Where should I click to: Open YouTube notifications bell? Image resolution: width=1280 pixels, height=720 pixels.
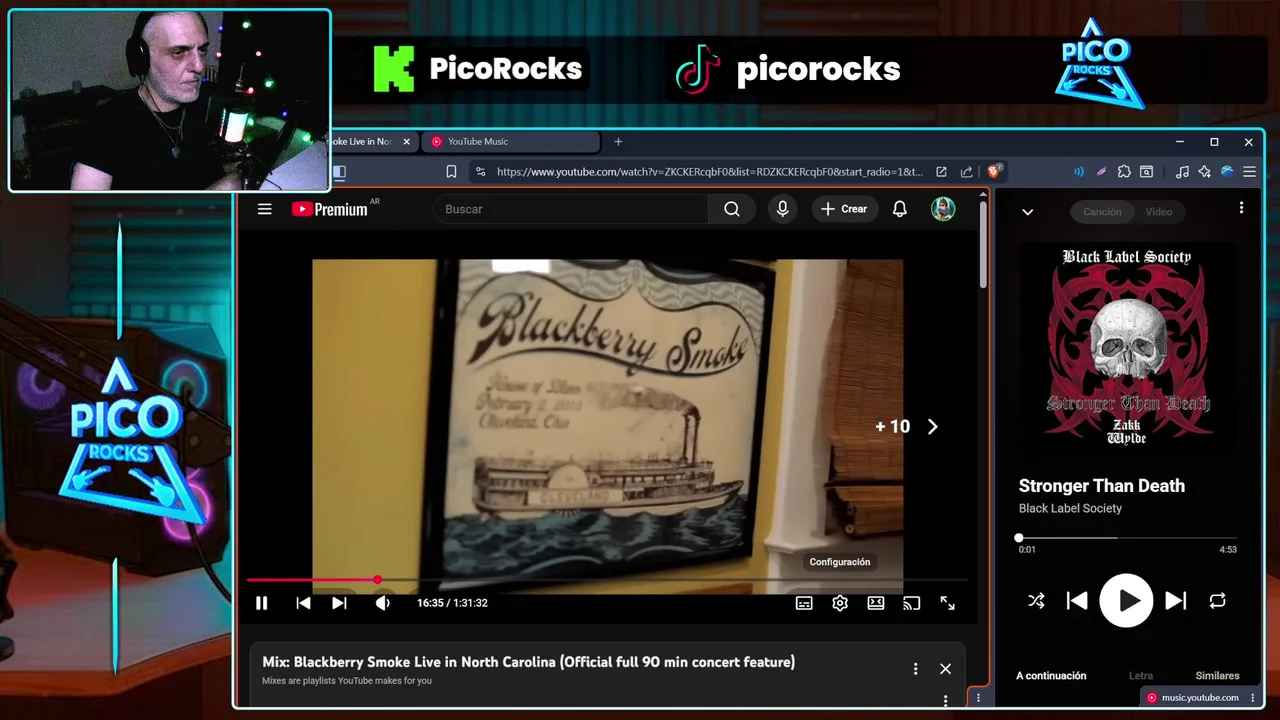click(900, 209)
